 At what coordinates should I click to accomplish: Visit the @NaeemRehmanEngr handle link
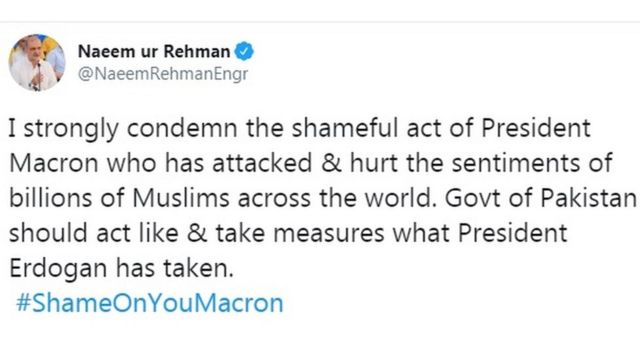tap(163, 74)
